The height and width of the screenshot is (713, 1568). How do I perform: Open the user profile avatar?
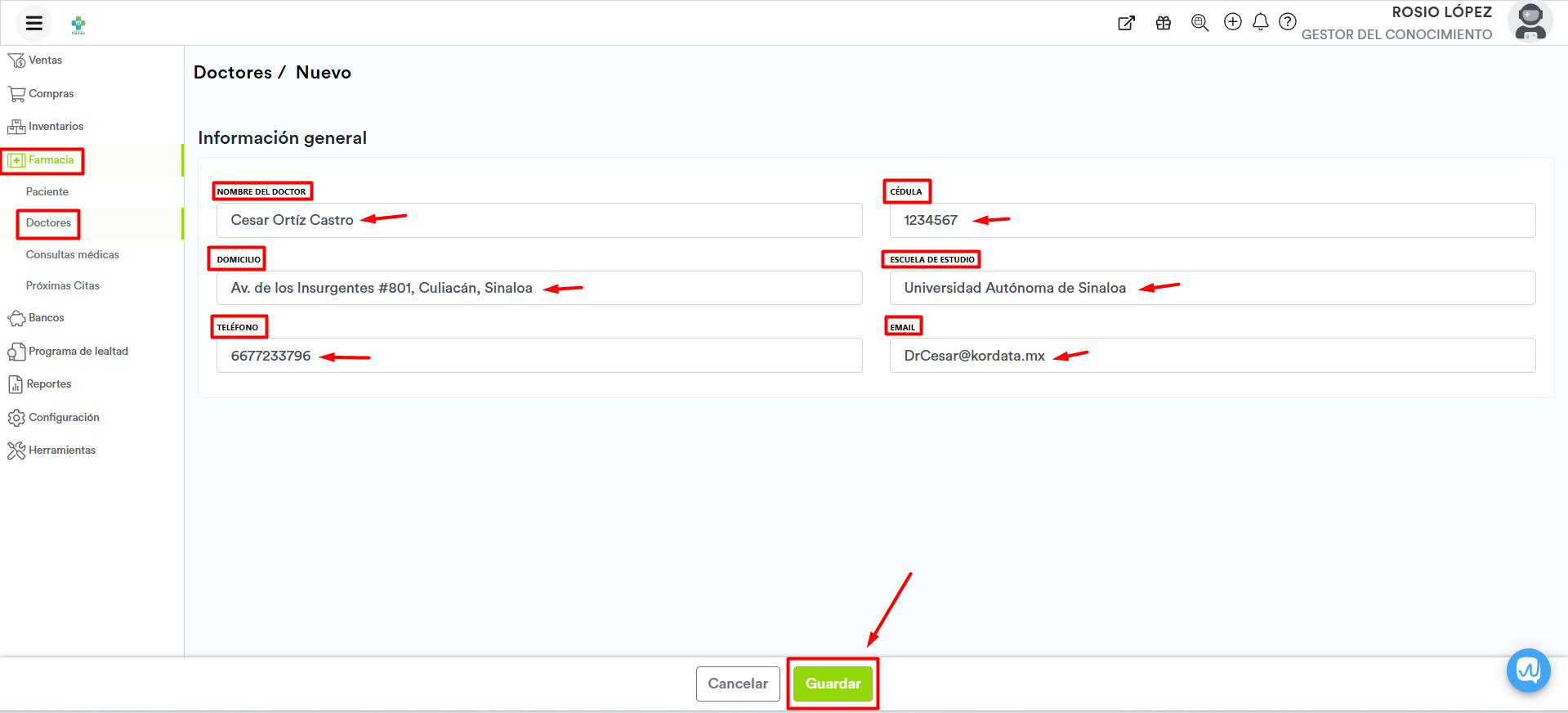point(1530,22)
